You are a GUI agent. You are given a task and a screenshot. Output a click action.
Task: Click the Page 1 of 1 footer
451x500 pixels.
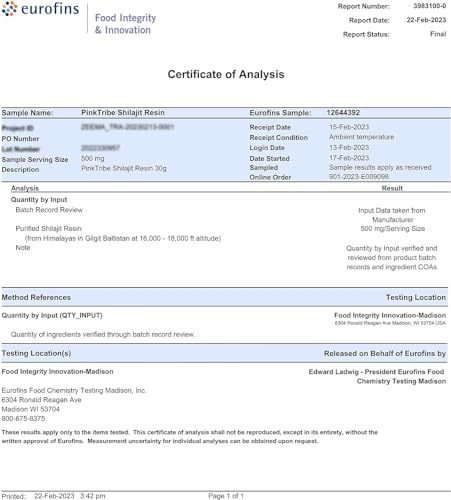(x=226, y=496)
